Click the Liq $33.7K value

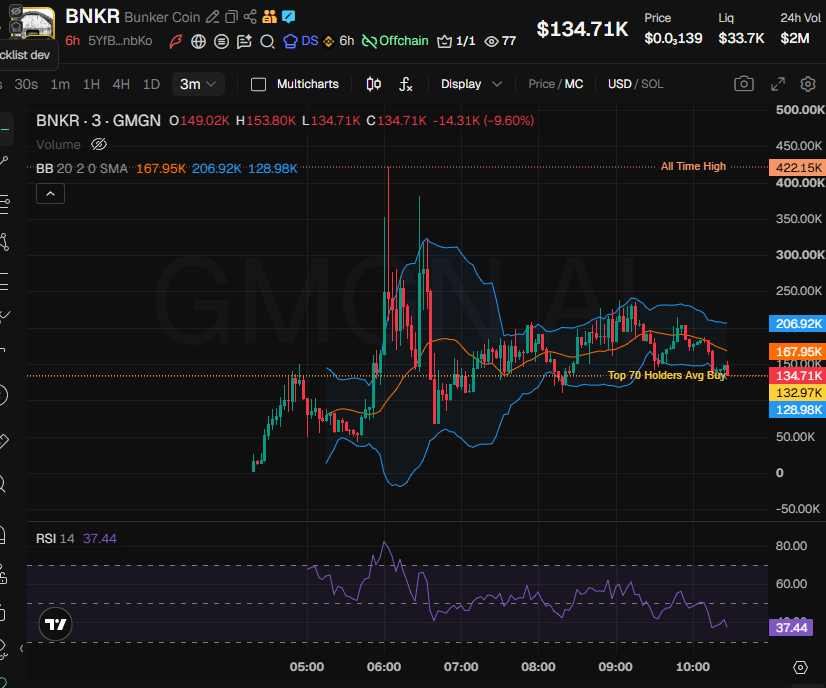tap(741, 38)
